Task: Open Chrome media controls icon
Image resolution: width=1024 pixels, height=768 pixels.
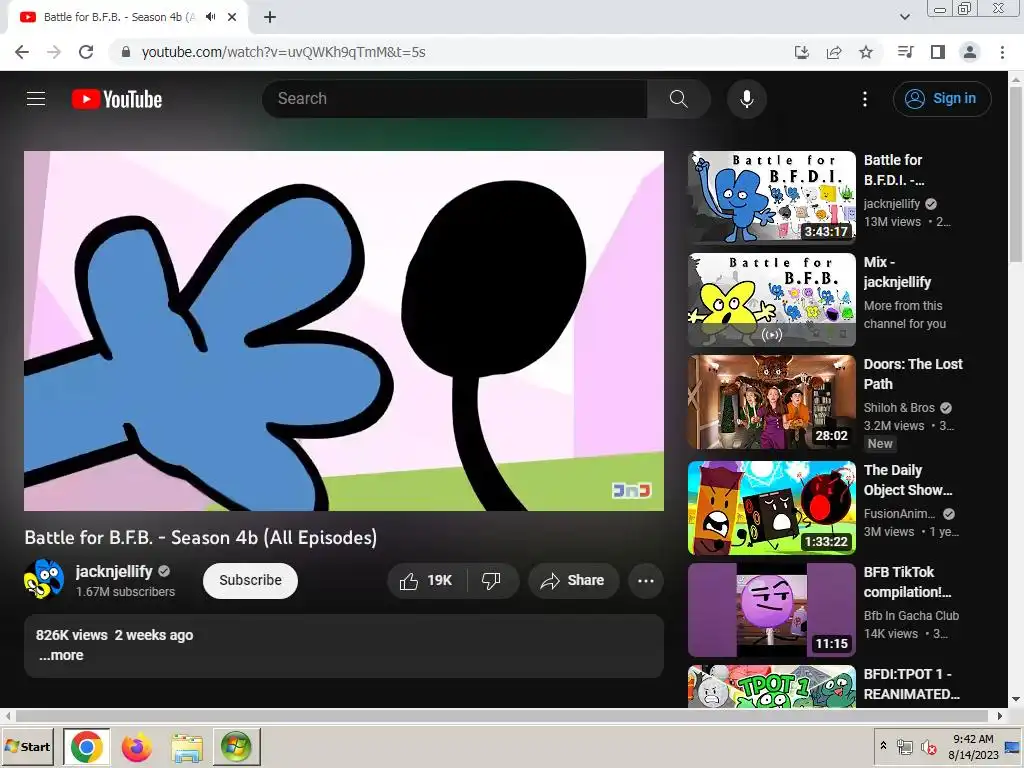Action: click(905, 52)
